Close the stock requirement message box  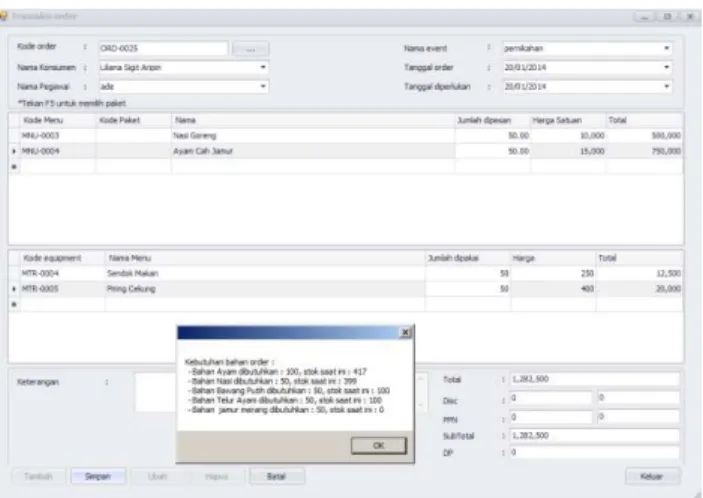point(405,332)
